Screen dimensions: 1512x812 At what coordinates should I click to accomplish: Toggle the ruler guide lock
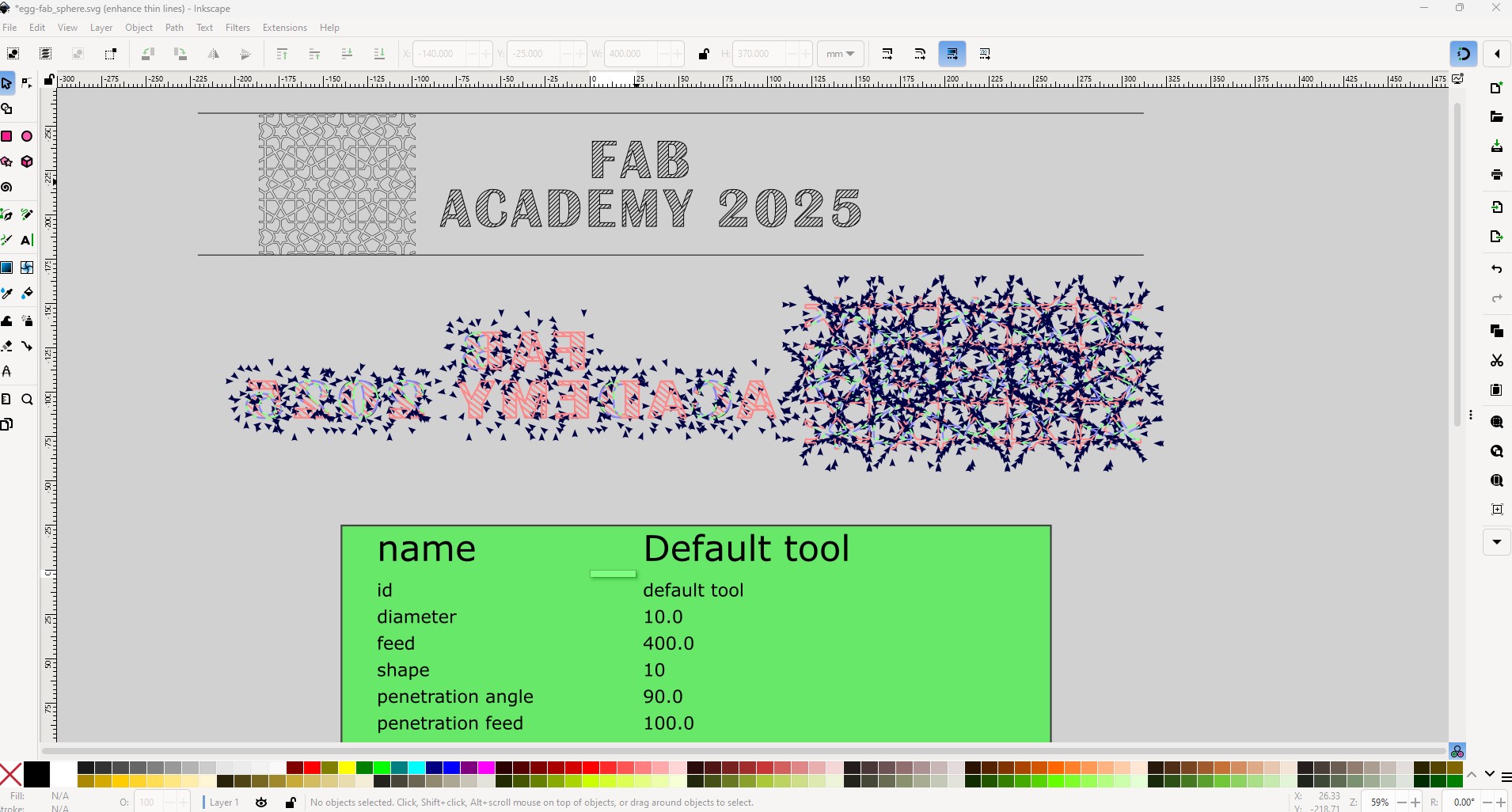49,79
